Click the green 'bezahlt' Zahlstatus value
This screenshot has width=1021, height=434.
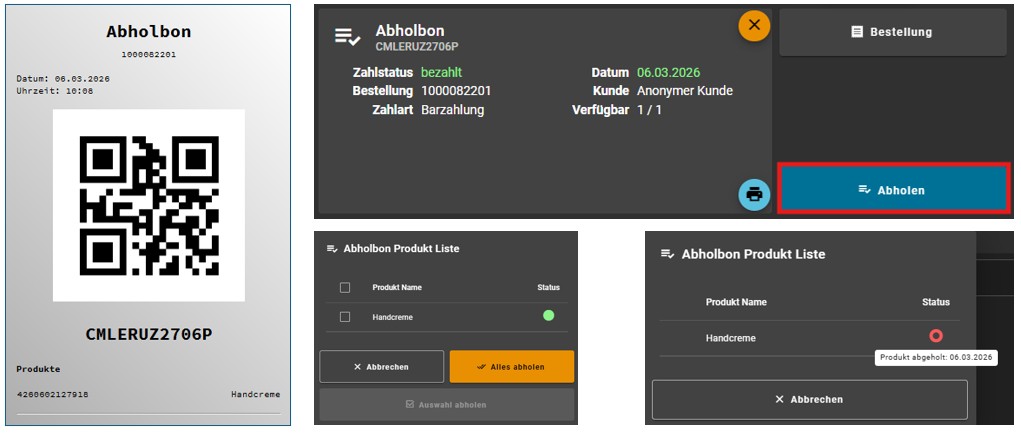[441, 72]
